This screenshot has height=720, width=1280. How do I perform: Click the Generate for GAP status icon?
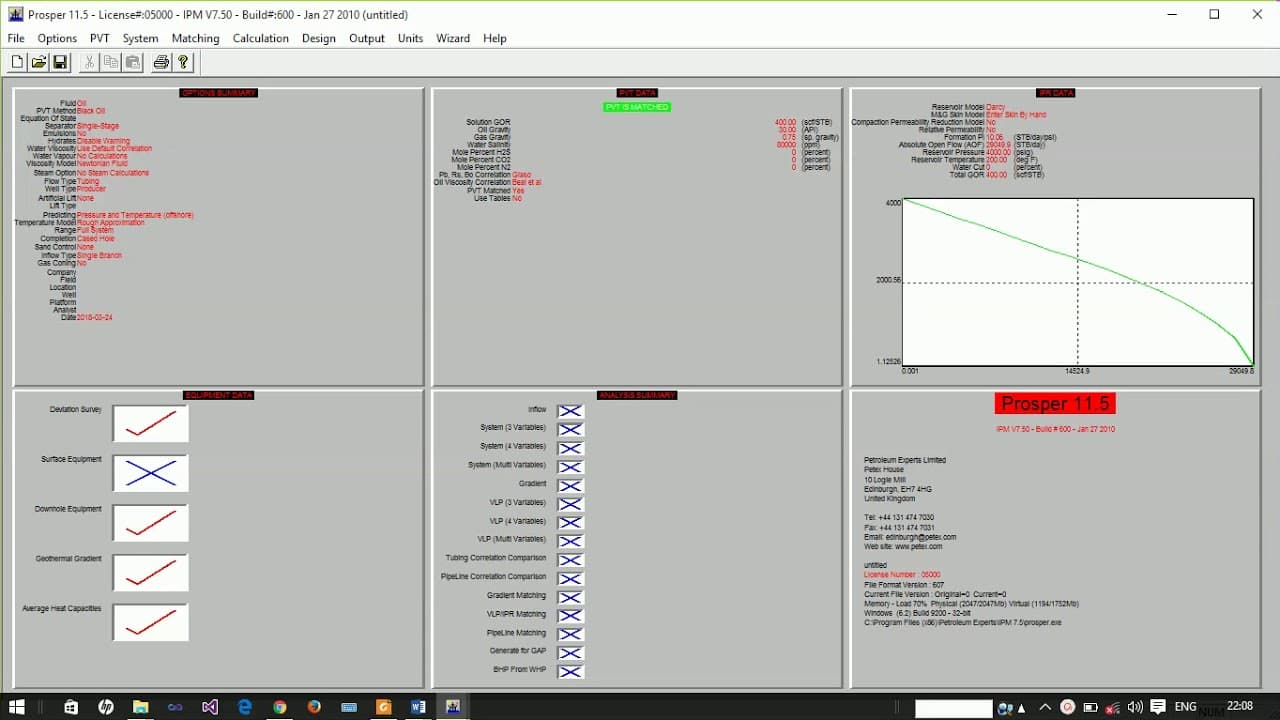click(570, 652)
